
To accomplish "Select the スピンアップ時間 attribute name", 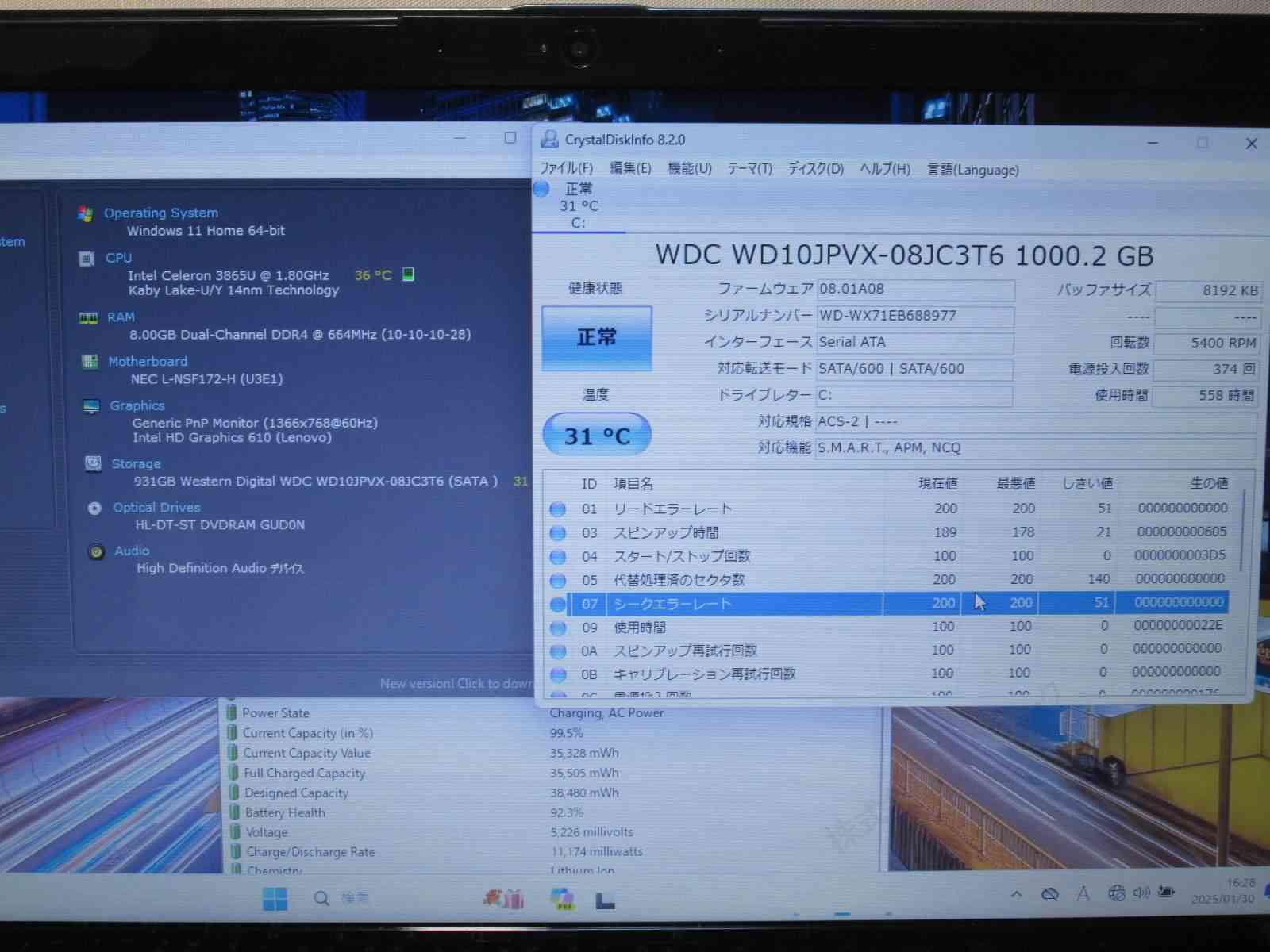I will pos(666,533).
